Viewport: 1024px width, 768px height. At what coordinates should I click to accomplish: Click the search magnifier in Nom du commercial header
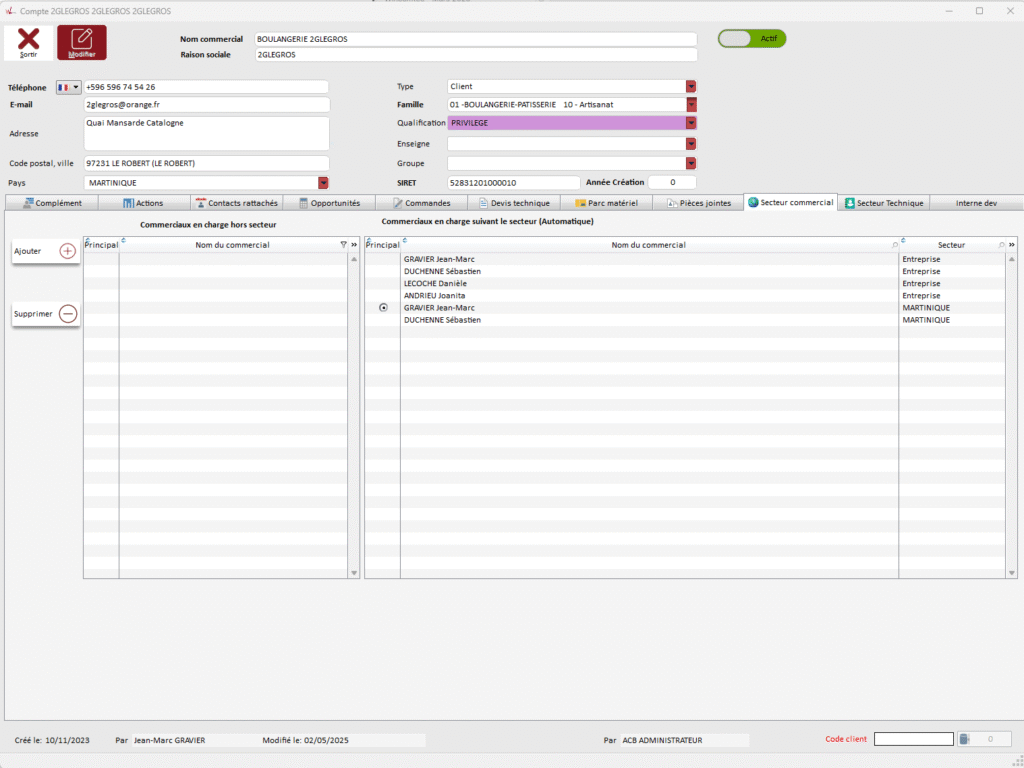pos(894,245)
